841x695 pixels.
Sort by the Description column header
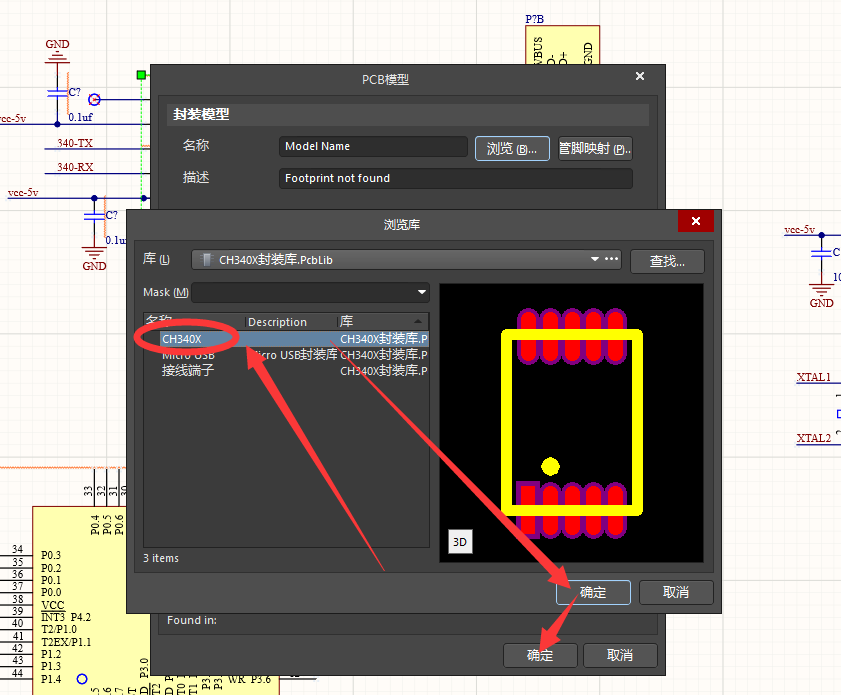point(291,322)
